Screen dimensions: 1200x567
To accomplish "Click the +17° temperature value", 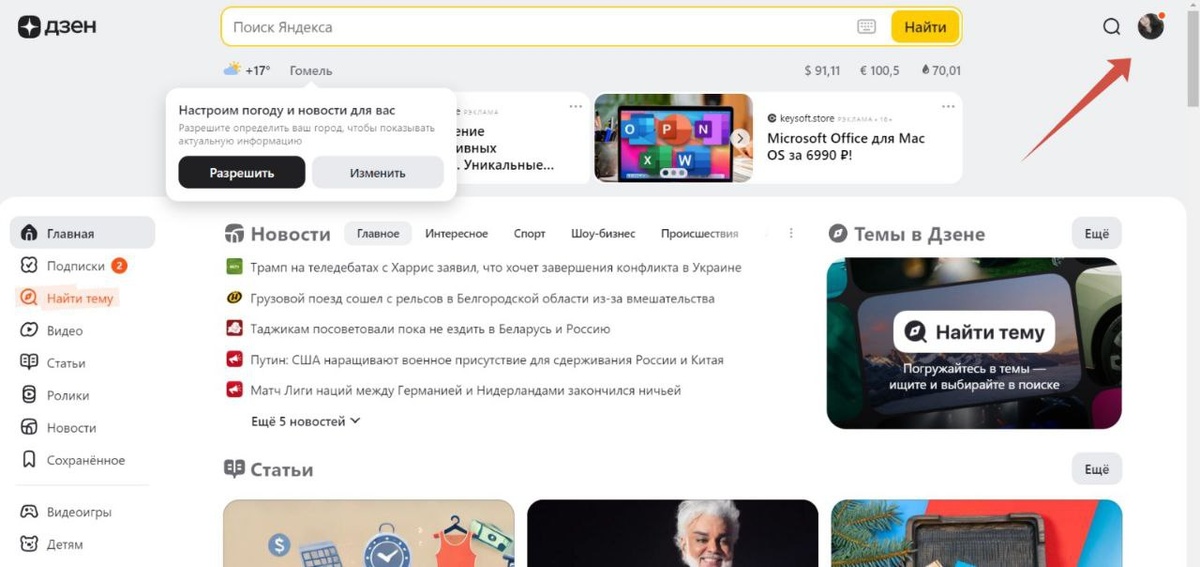I will pos(257,70).
